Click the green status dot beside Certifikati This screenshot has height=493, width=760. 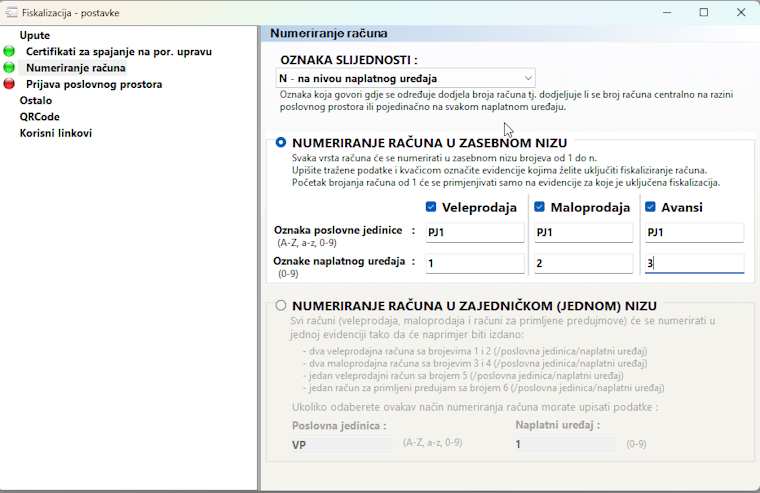coord(9,51)
